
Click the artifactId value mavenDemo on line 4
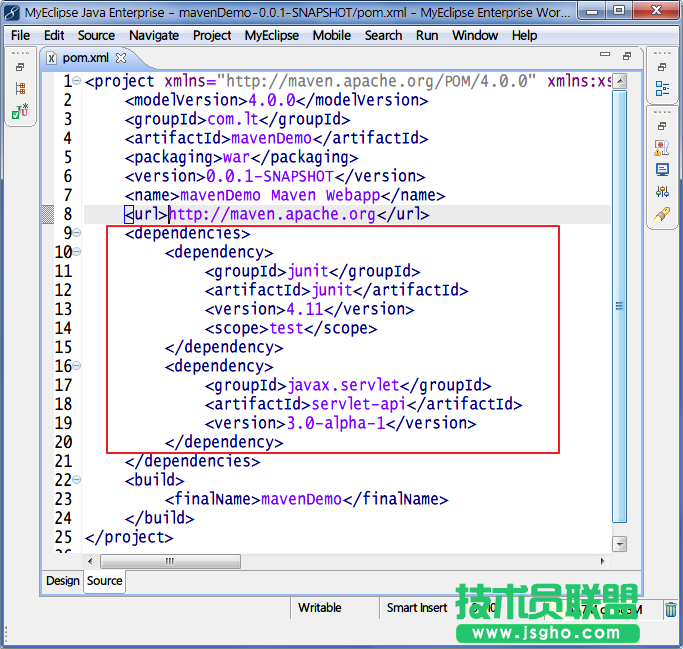pyautogui.click(x=271, y=138)
